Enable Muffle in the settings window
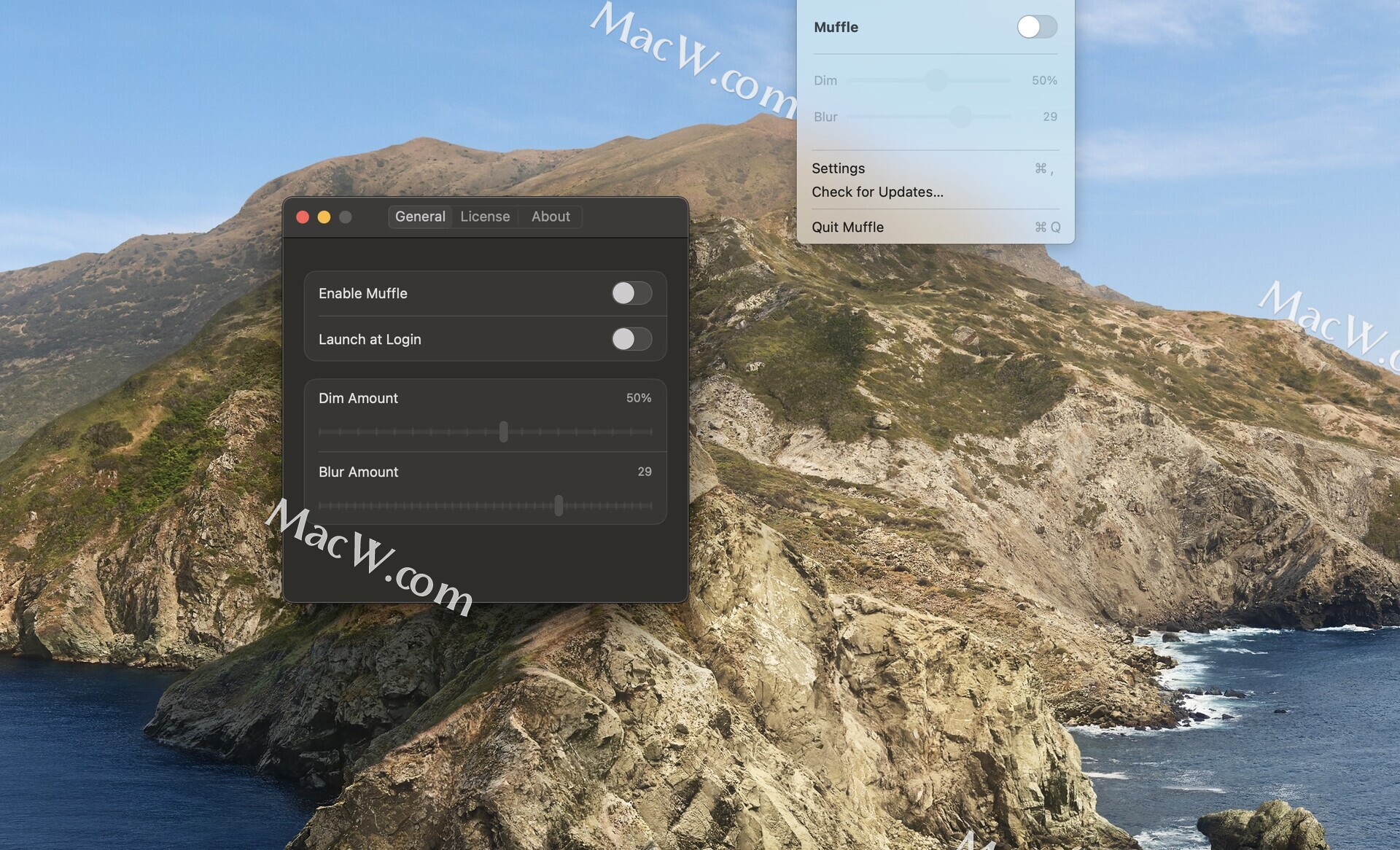Viewport: 1400px width, 850px height. 631,293
